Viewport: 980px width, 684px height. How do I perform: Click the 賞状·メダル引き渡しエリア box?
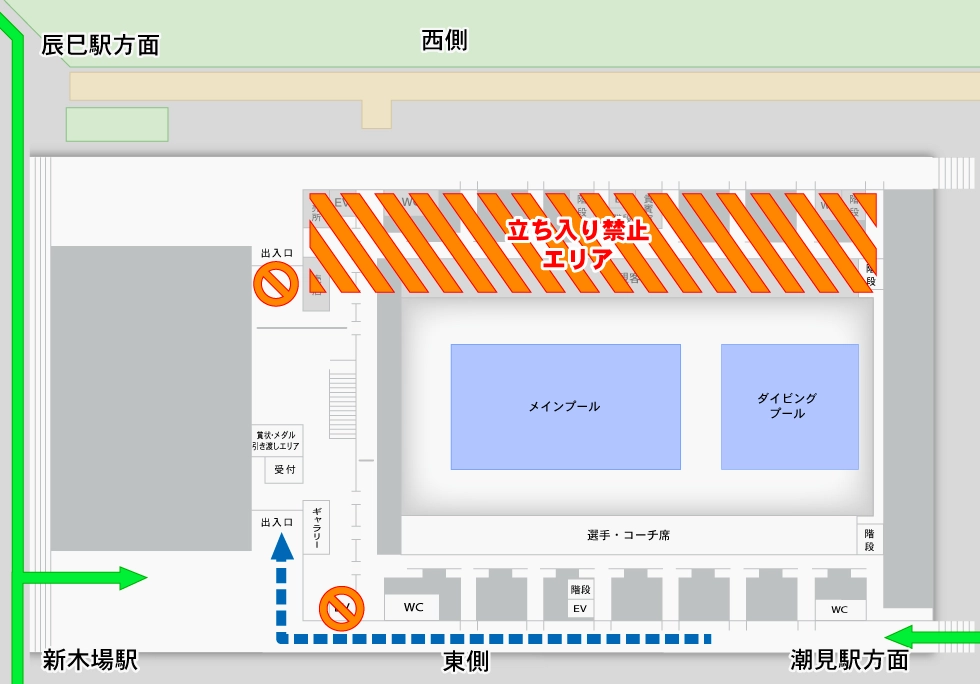276,441
